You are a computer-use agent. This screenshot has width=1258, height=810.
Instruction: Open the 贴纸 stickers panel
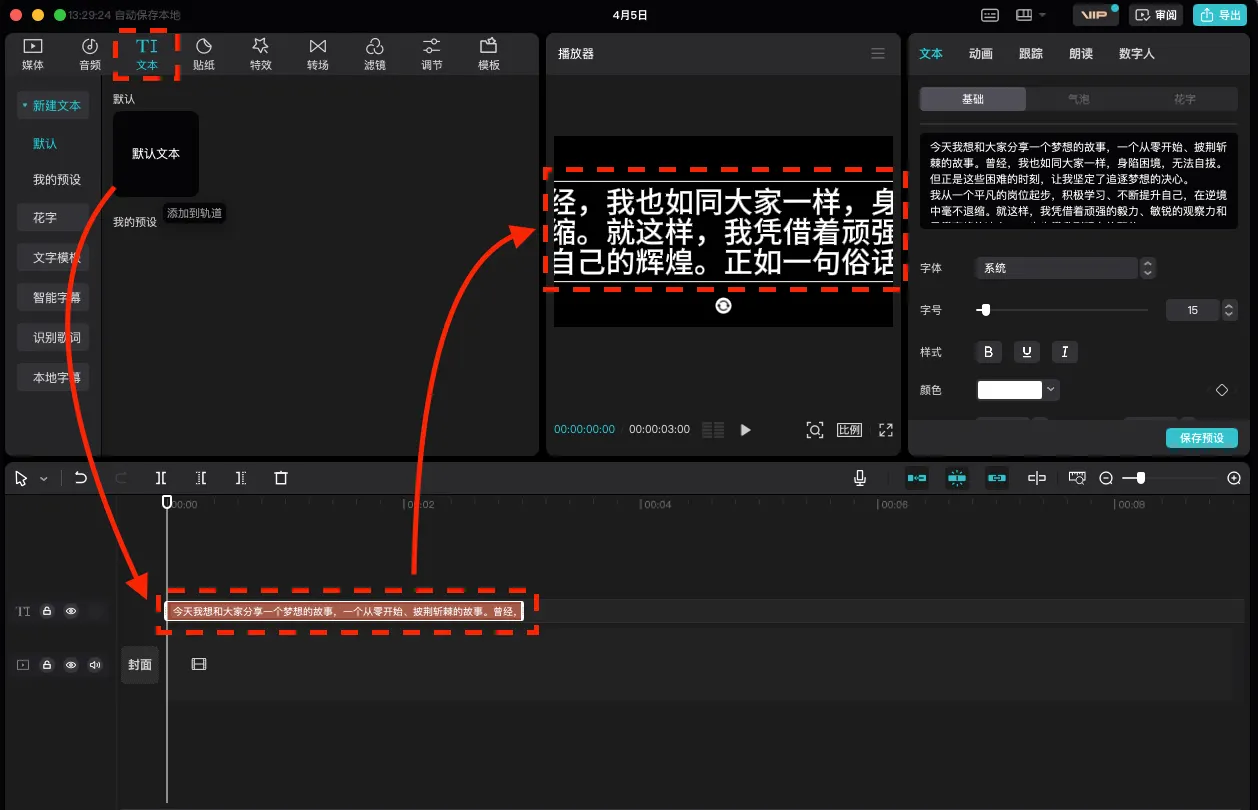(x=204, y=54)
